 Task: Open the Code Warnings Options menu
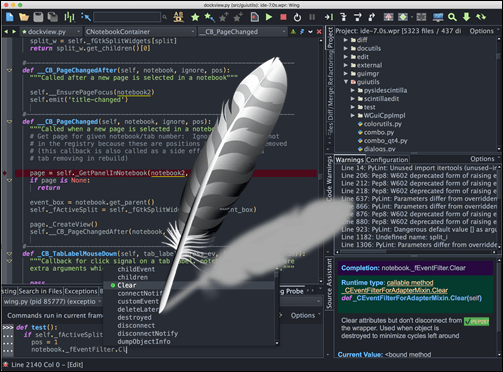(484, 159)
